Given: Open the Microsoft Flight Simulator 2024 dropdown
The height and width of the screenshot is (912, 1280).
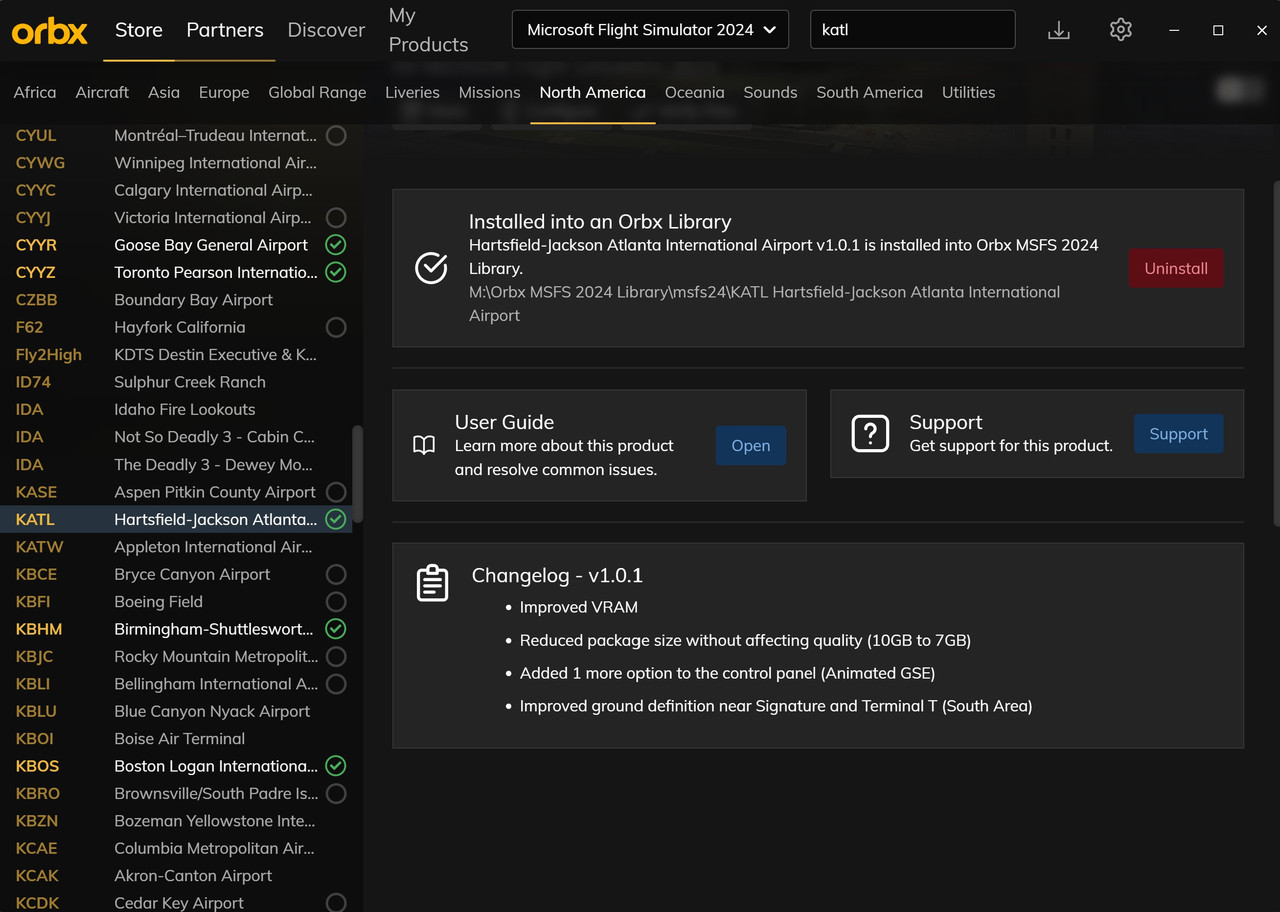Looking at the screenshot, I should [650, 30].
